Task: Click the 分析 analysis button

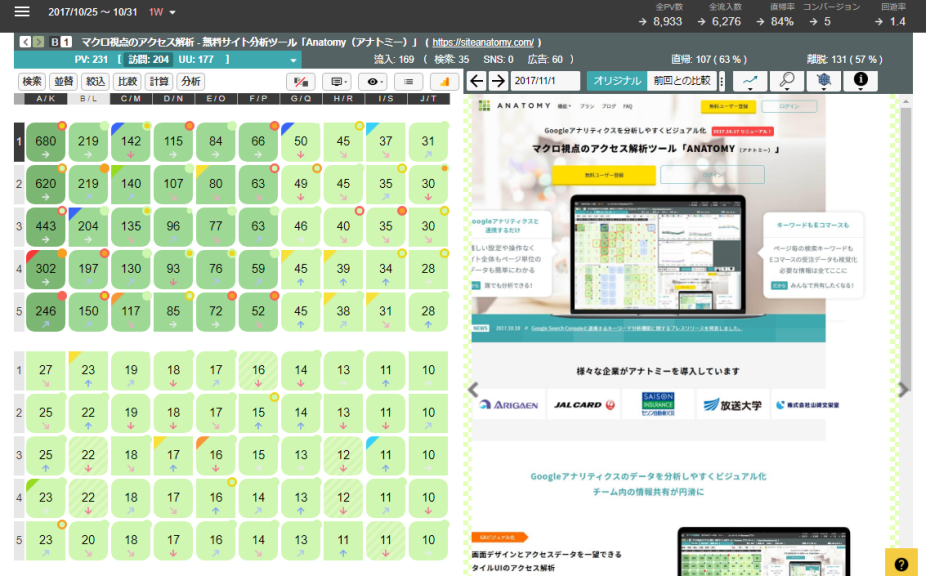Action: (x=191, y=82)
